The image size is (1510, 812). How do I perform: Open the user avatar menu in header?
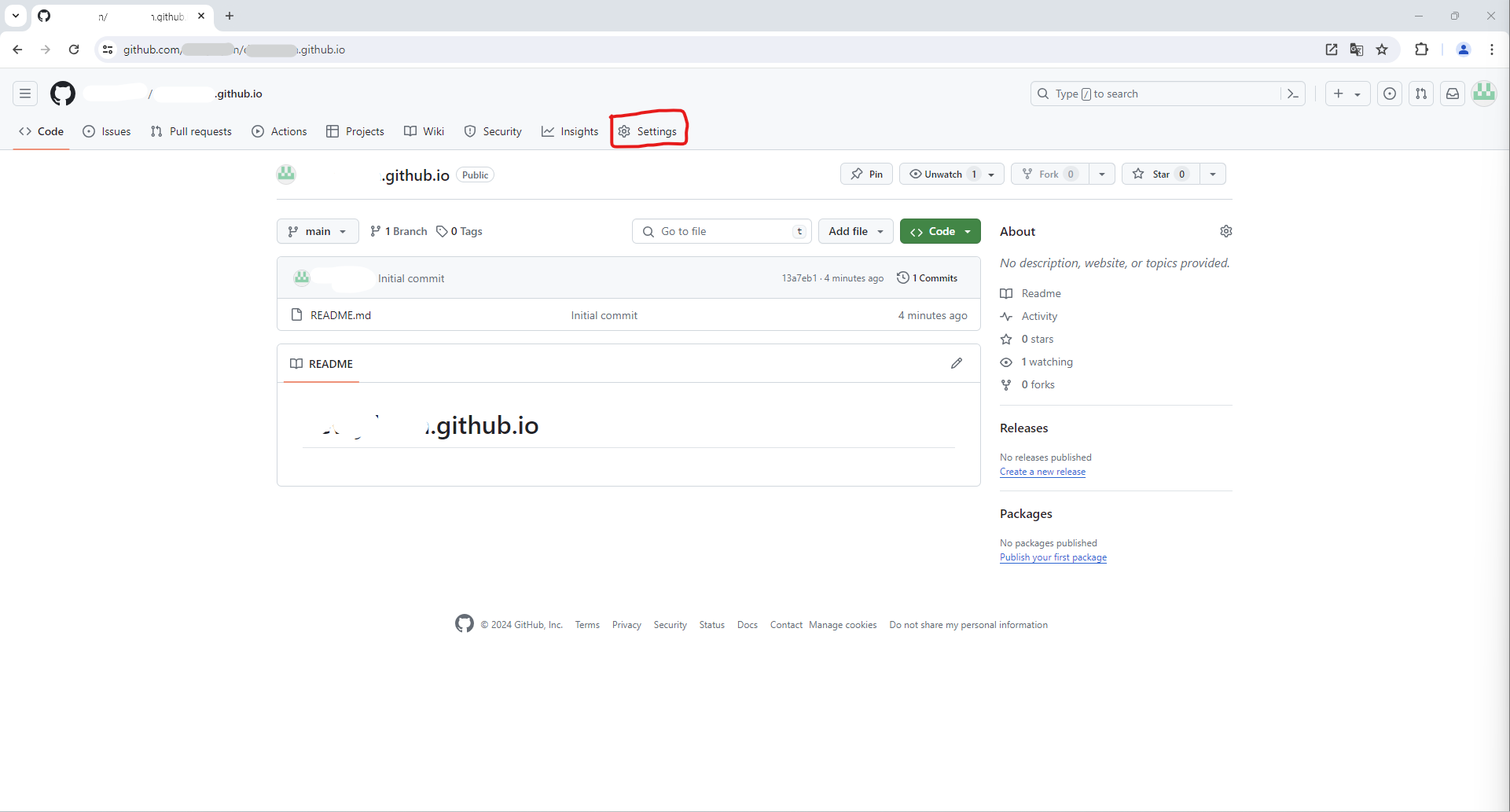[1484, 94]
